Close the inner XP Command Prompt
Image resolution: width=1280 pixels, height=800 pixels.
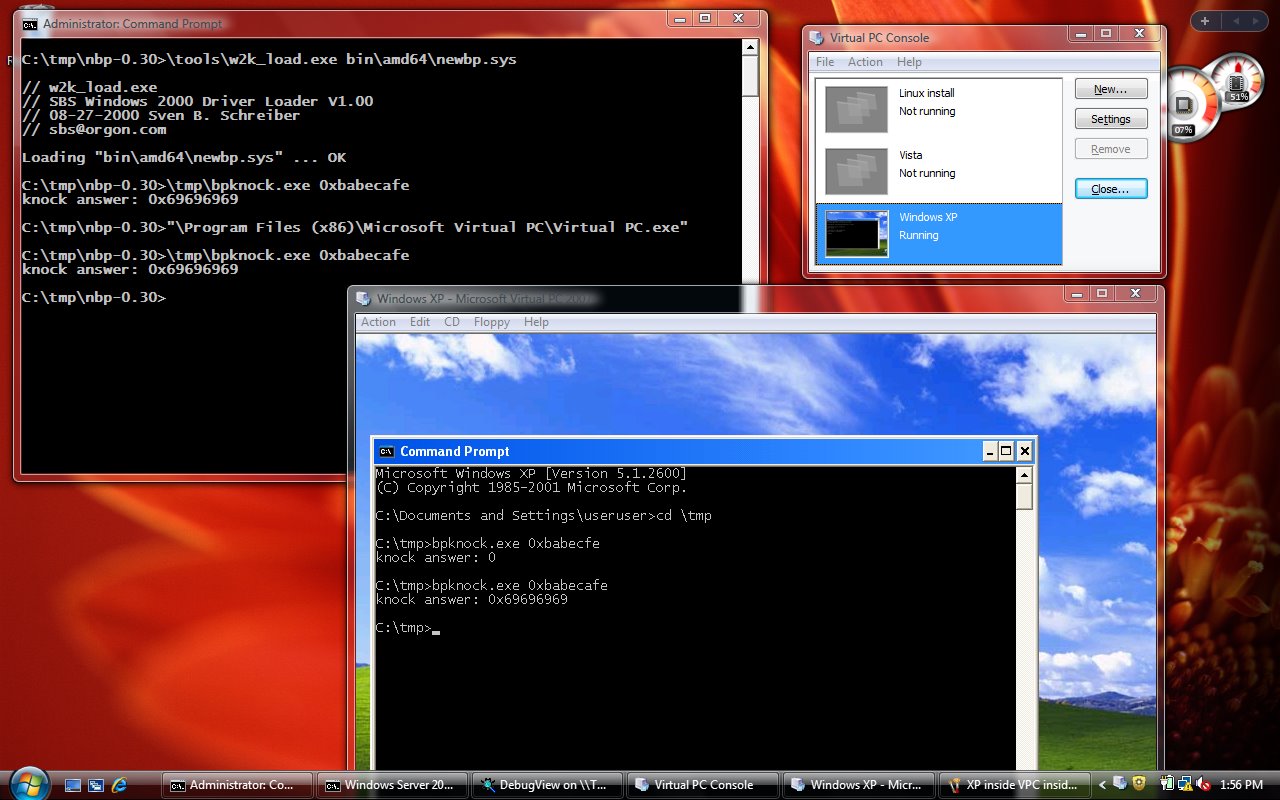[1024, 451]
